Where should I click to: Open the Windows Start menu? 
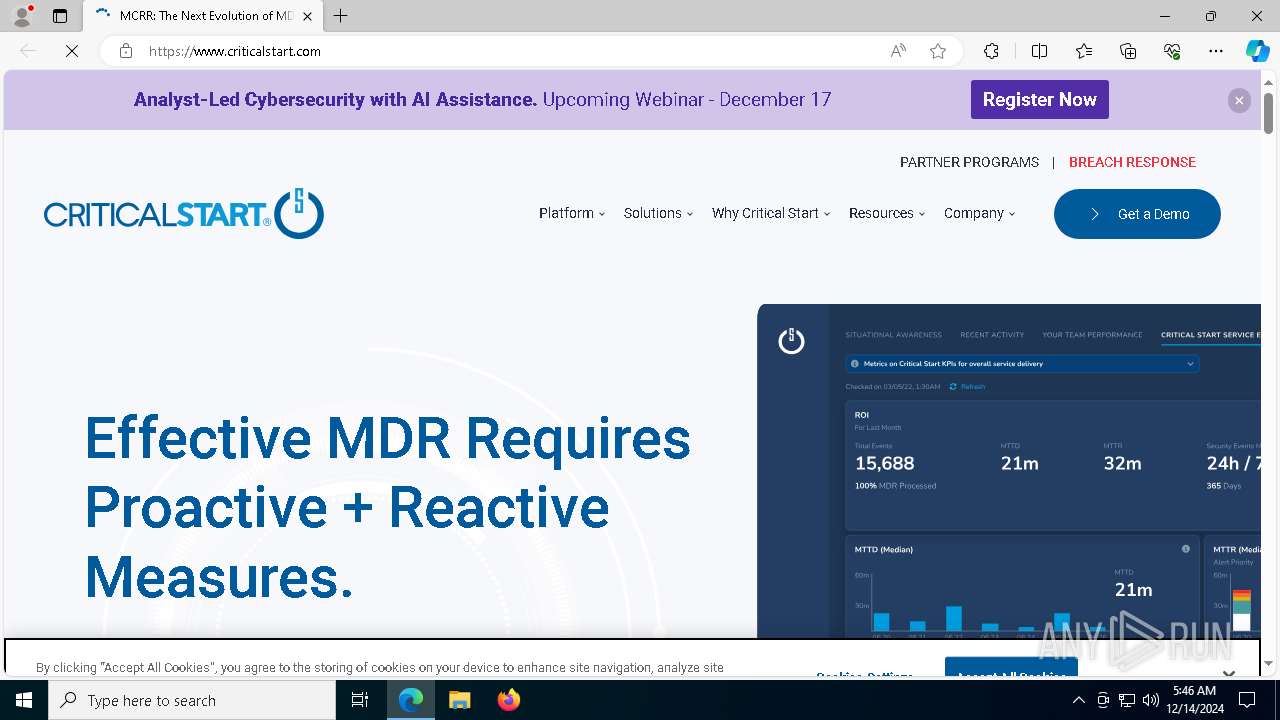coord(24,700)
